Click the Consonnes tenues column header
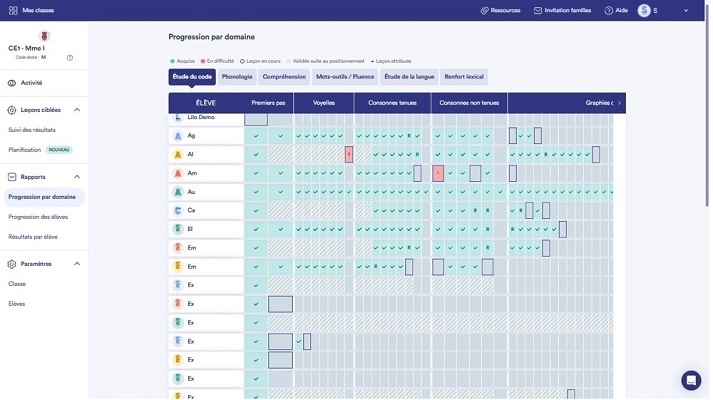 point(392,103)
